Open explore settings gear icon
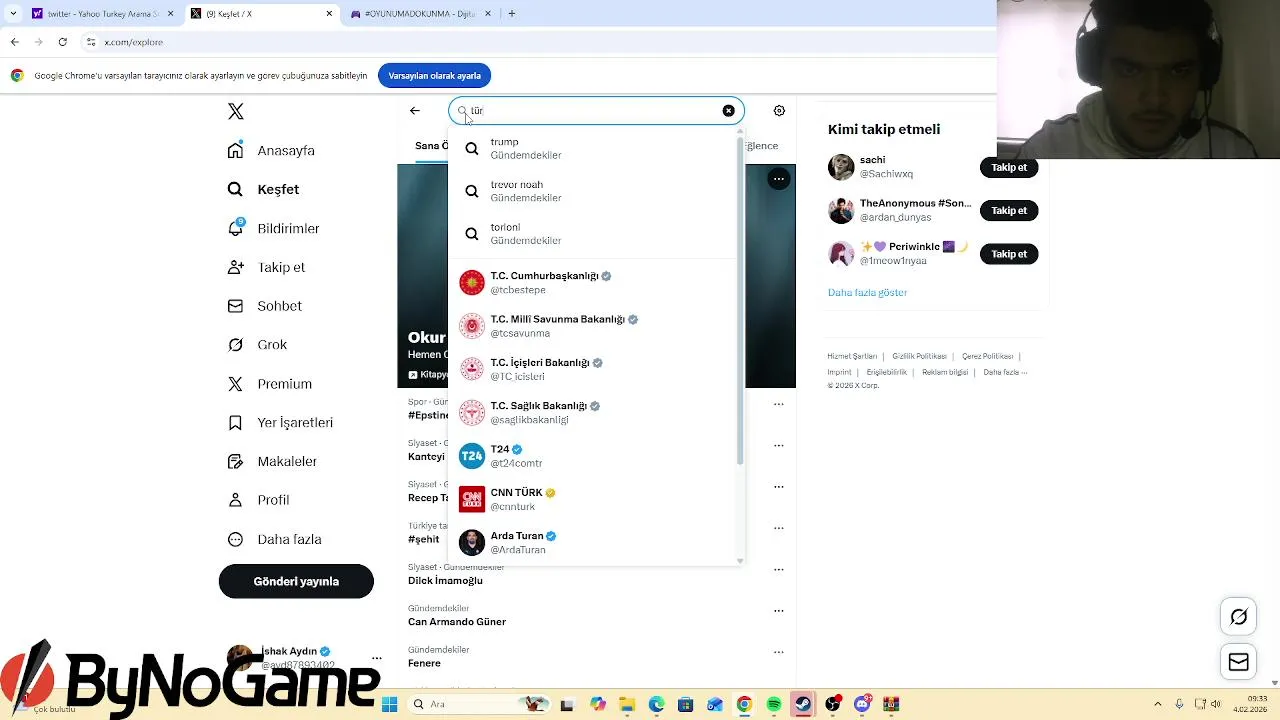Screen dimensions: 1280x720 click(780, 111)
